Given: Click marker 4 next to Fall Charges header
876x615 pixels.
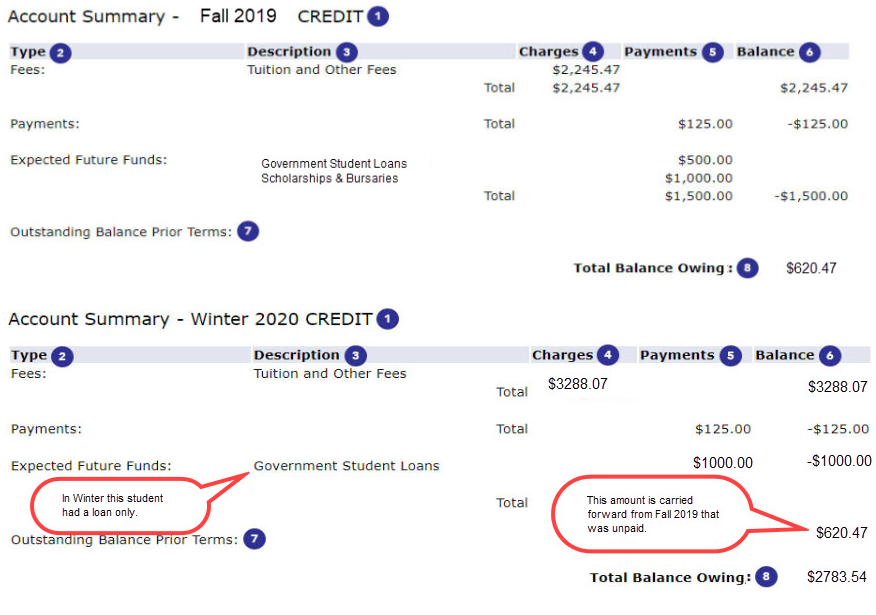Looking at the screenshot, I should pos(594,52).
